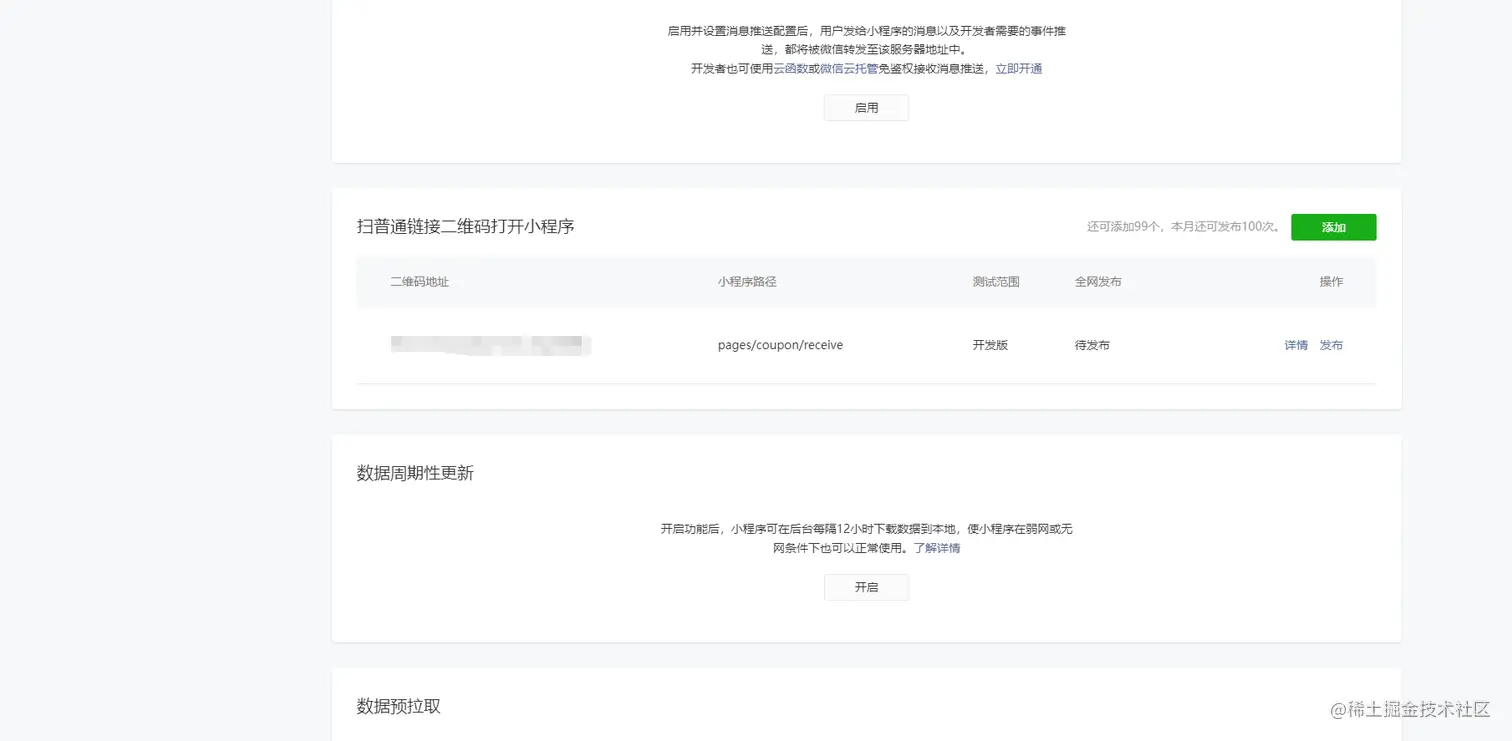Click the 全网发布 column header

coord(1098,282)
